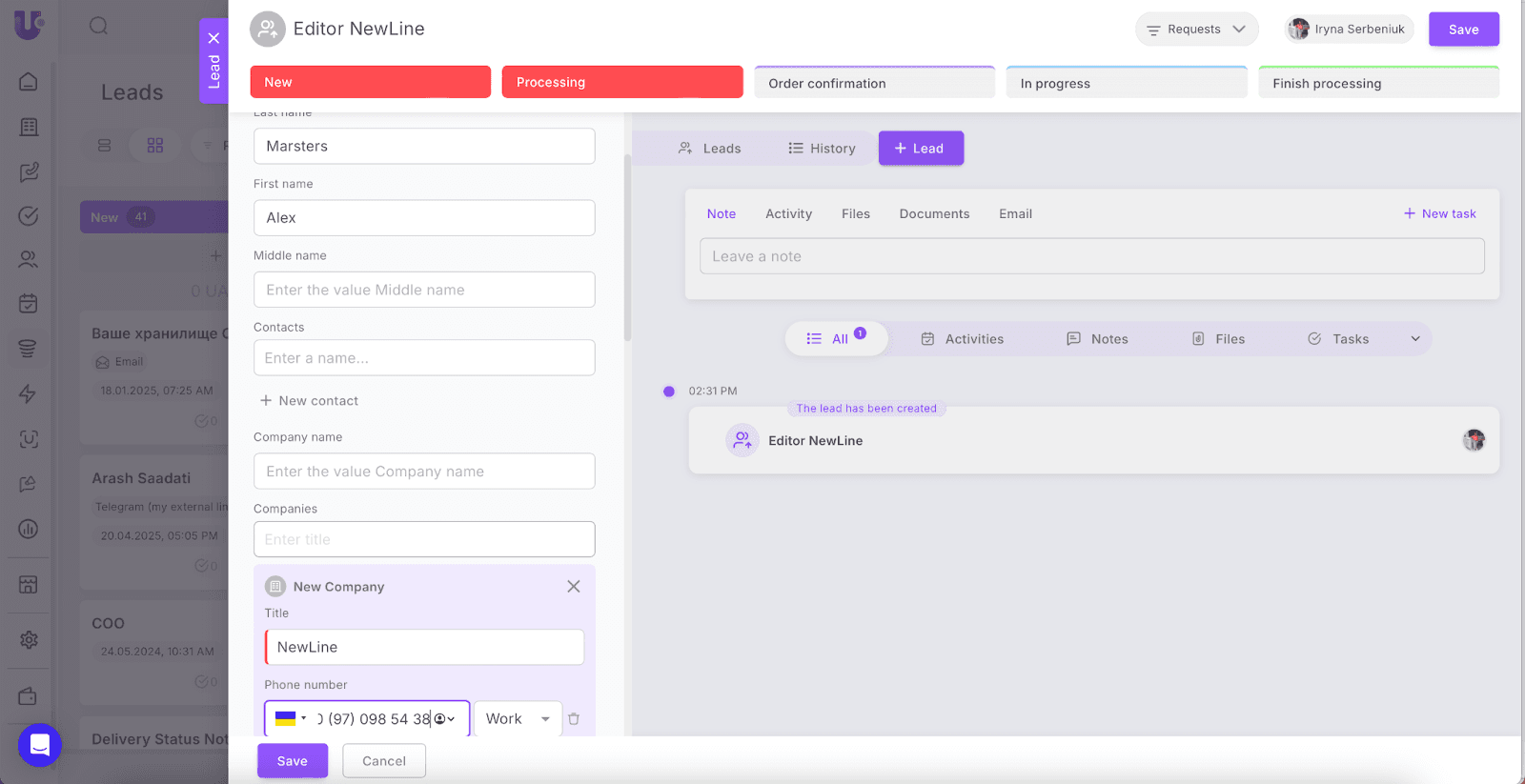Click the Leave a note field
The width and height of the screenshot is (1525, 784).
[1091, 256]
